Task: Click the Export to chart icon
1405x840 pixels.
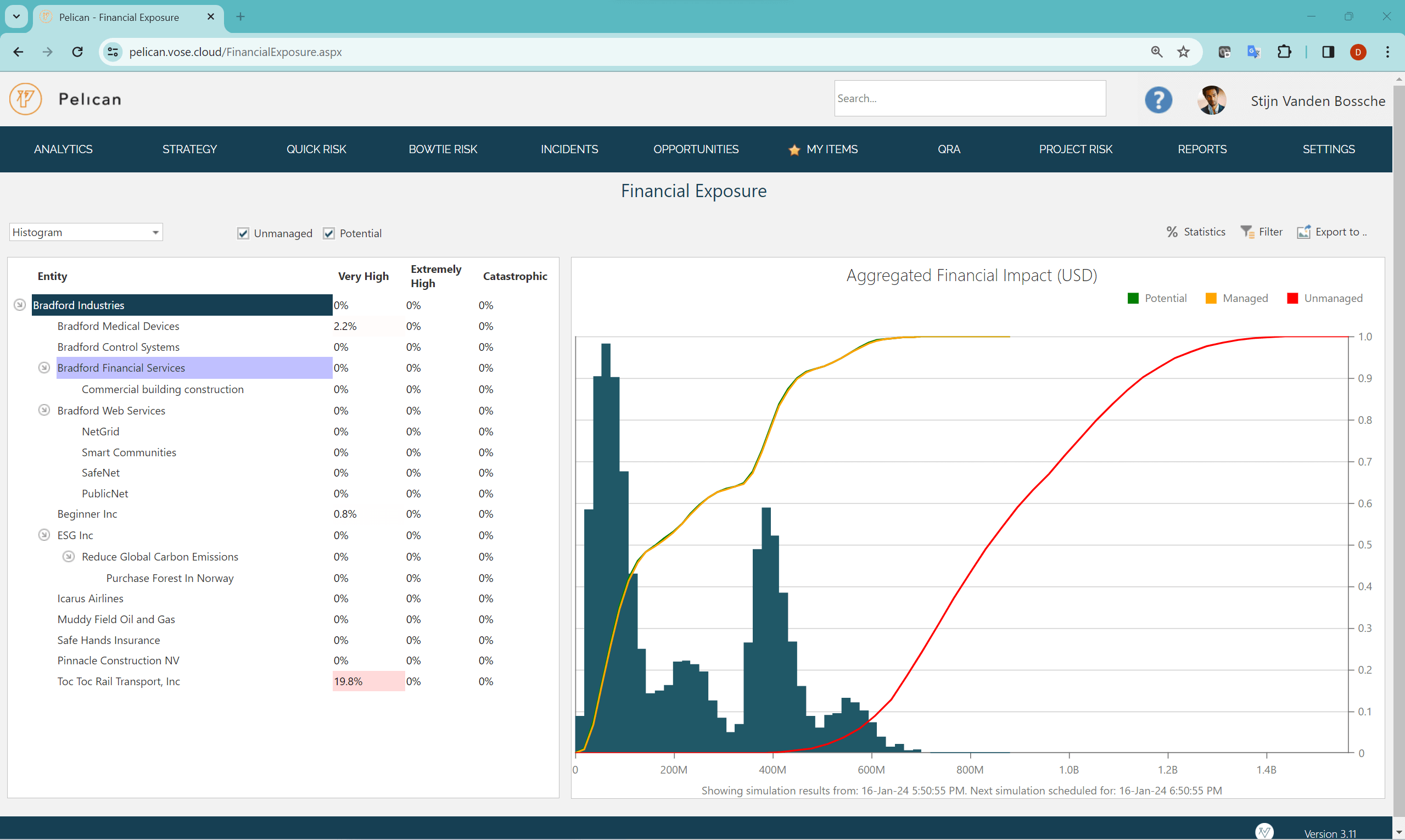Action: (1304, 232)
